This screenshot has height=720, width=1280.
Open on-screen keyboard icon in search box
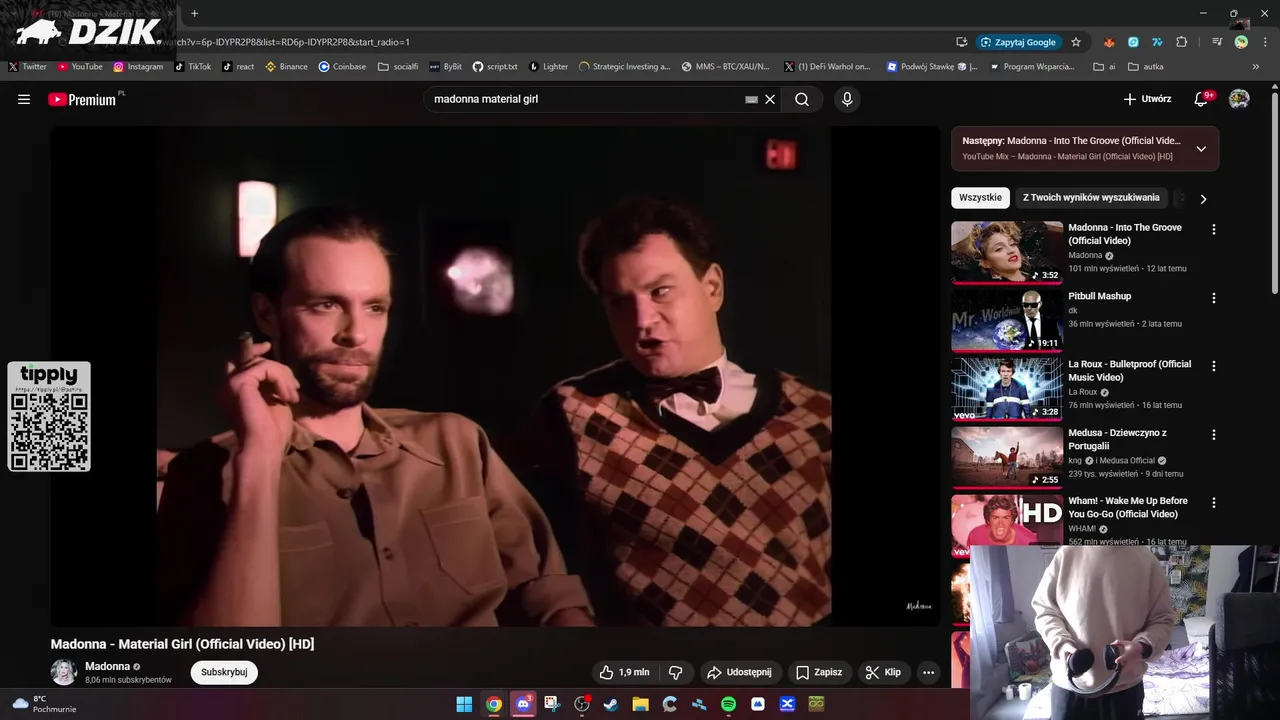[751, 100]
